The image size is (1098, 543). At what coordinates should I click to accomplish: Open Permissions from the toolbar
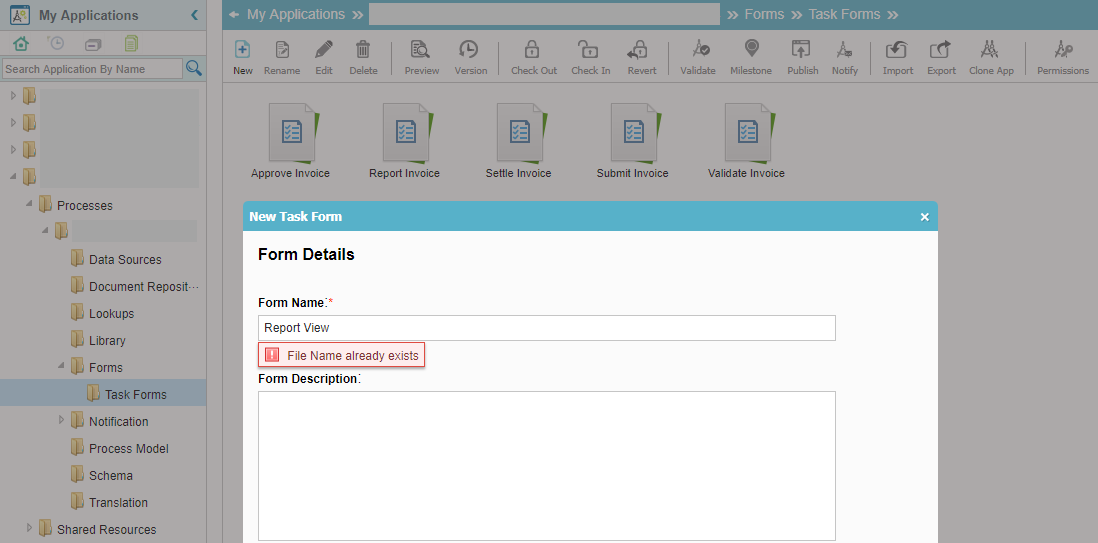pyautogui.click(x=1062, y=50)
